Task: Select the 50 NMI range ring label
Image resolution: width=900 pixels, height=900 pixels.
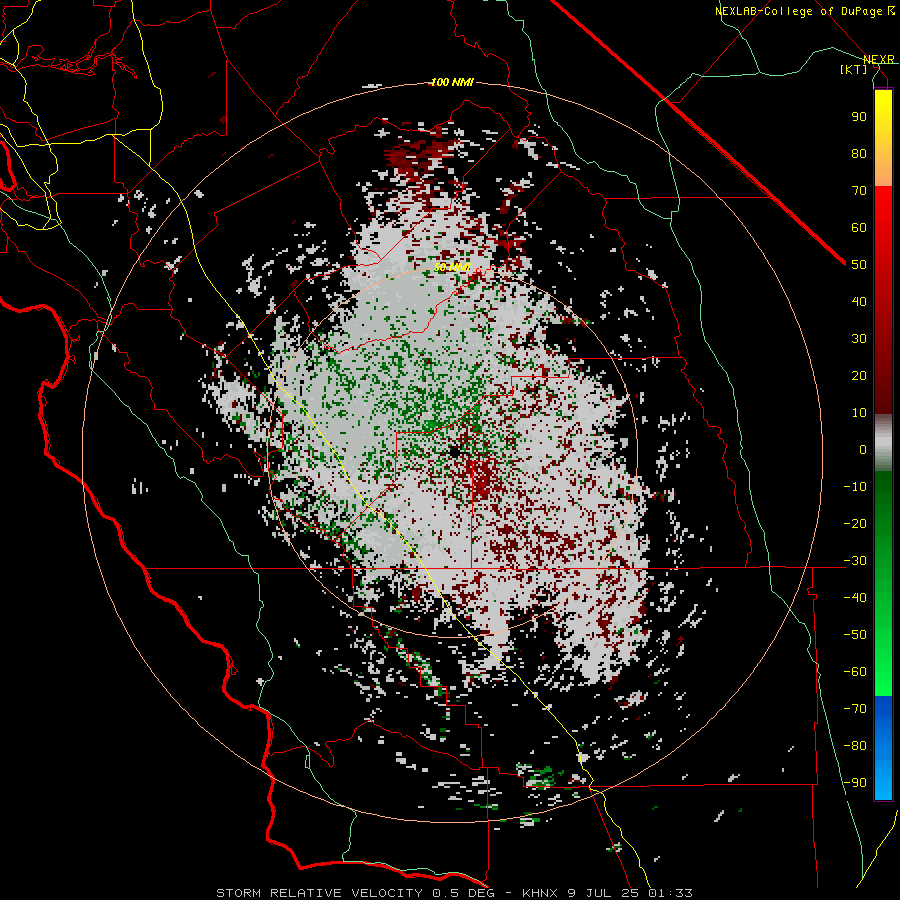Action: click(x=452, y=267)
